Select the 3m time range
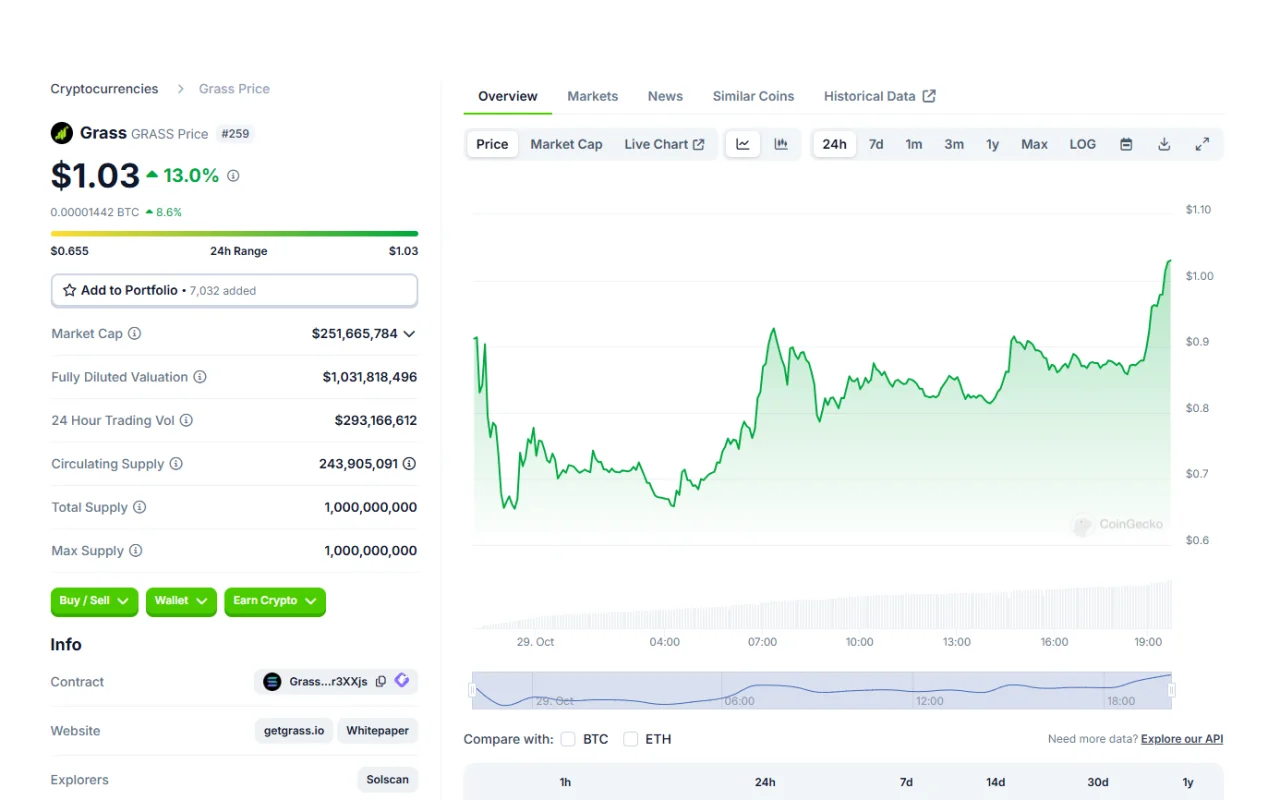This screenshot has width=1280, height=800. 954,144
